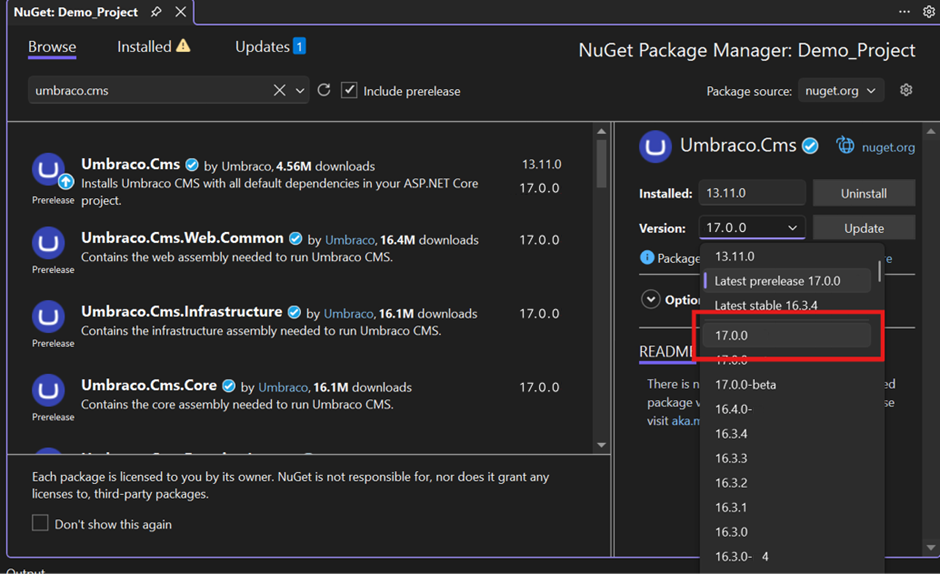Toggle the Include prerelease checkbox
Viewport: 940px width, 574px height.
pyautogui.click(x=349, y=90)
